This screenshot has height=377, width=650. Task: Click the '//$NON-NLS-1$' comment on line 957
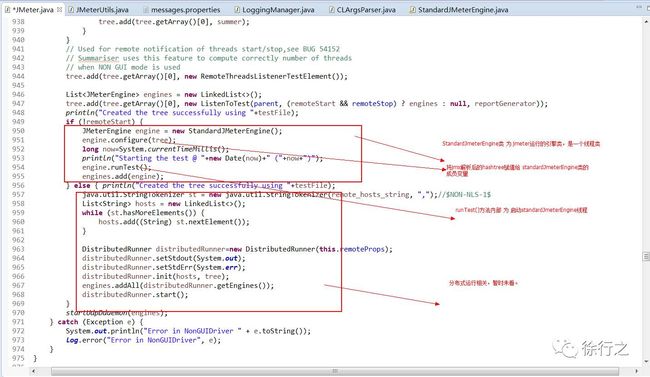[465, 195]
